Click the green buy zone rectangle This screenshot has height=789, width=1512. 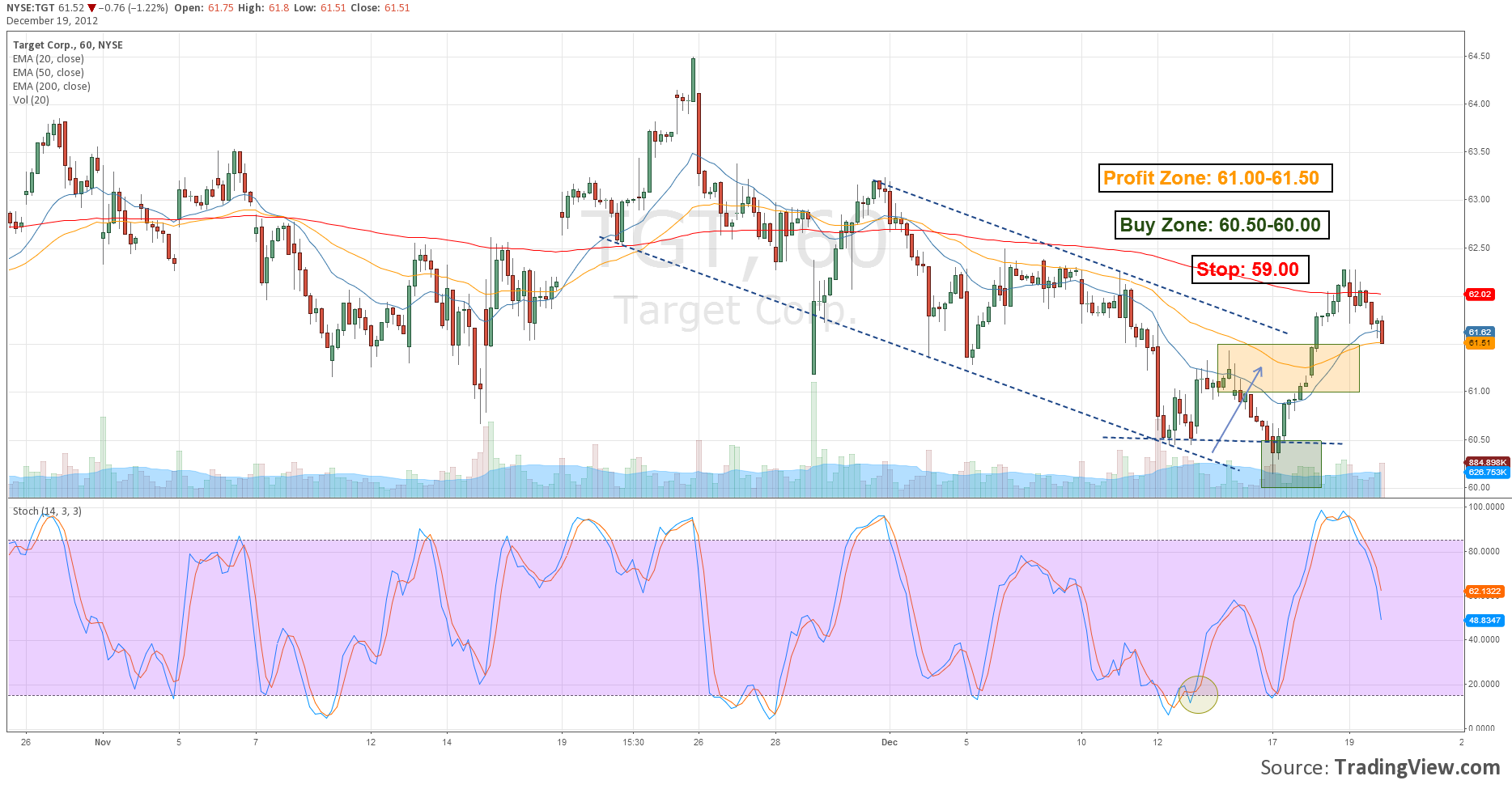coord(1291,464)
